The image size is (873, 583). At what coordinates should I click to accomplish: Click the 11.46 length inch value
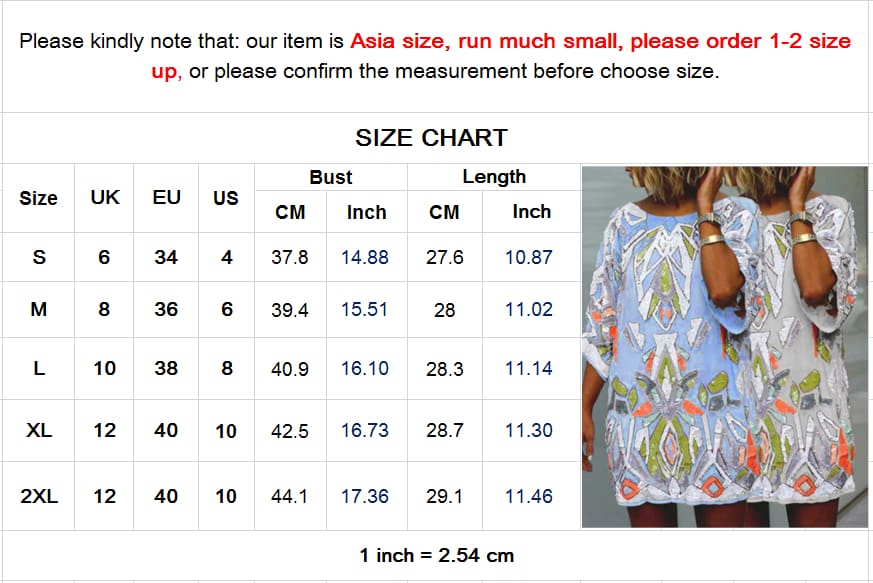528,496
